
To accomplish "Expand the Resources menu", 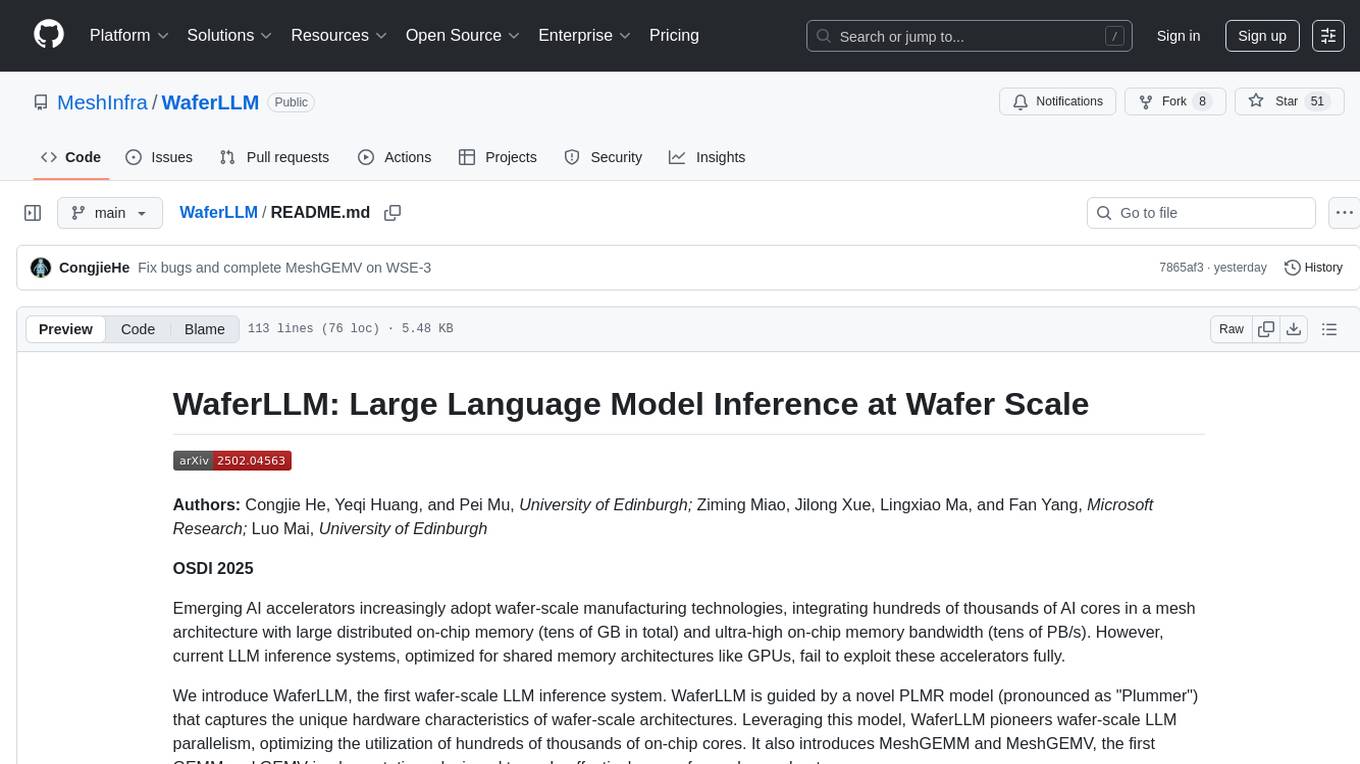I will (339, 35).
